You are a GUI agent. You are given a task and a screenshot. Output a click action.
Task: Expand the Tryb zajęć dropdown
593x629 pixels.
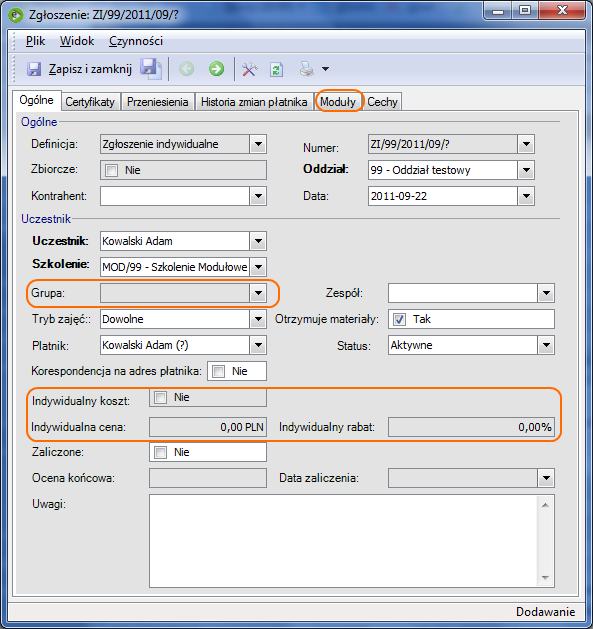(258, 319)
